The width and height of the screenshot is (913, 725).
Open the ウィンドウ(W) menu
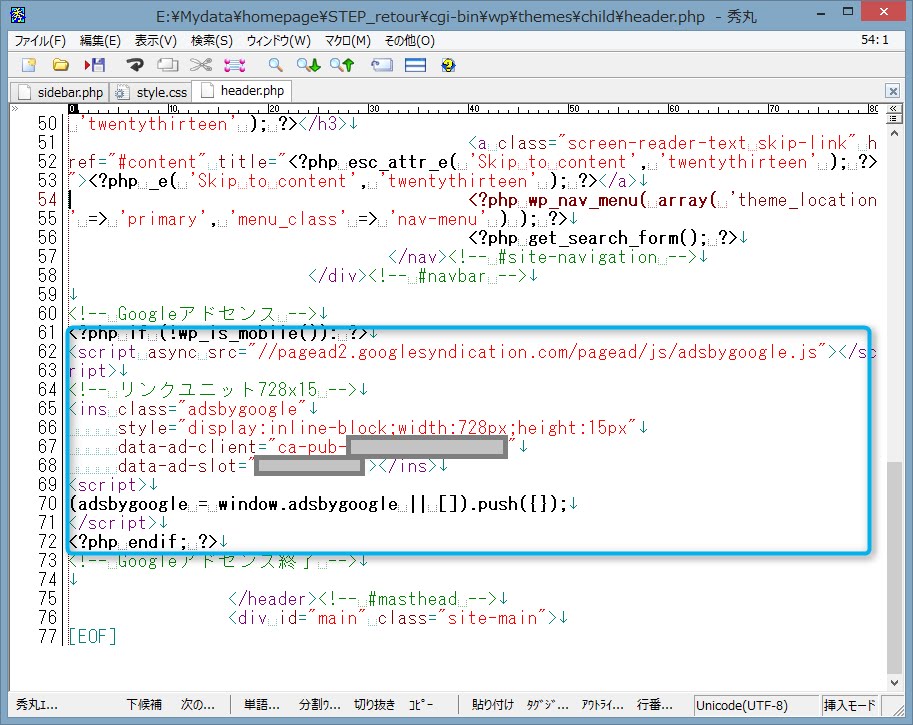click(278, 41)
